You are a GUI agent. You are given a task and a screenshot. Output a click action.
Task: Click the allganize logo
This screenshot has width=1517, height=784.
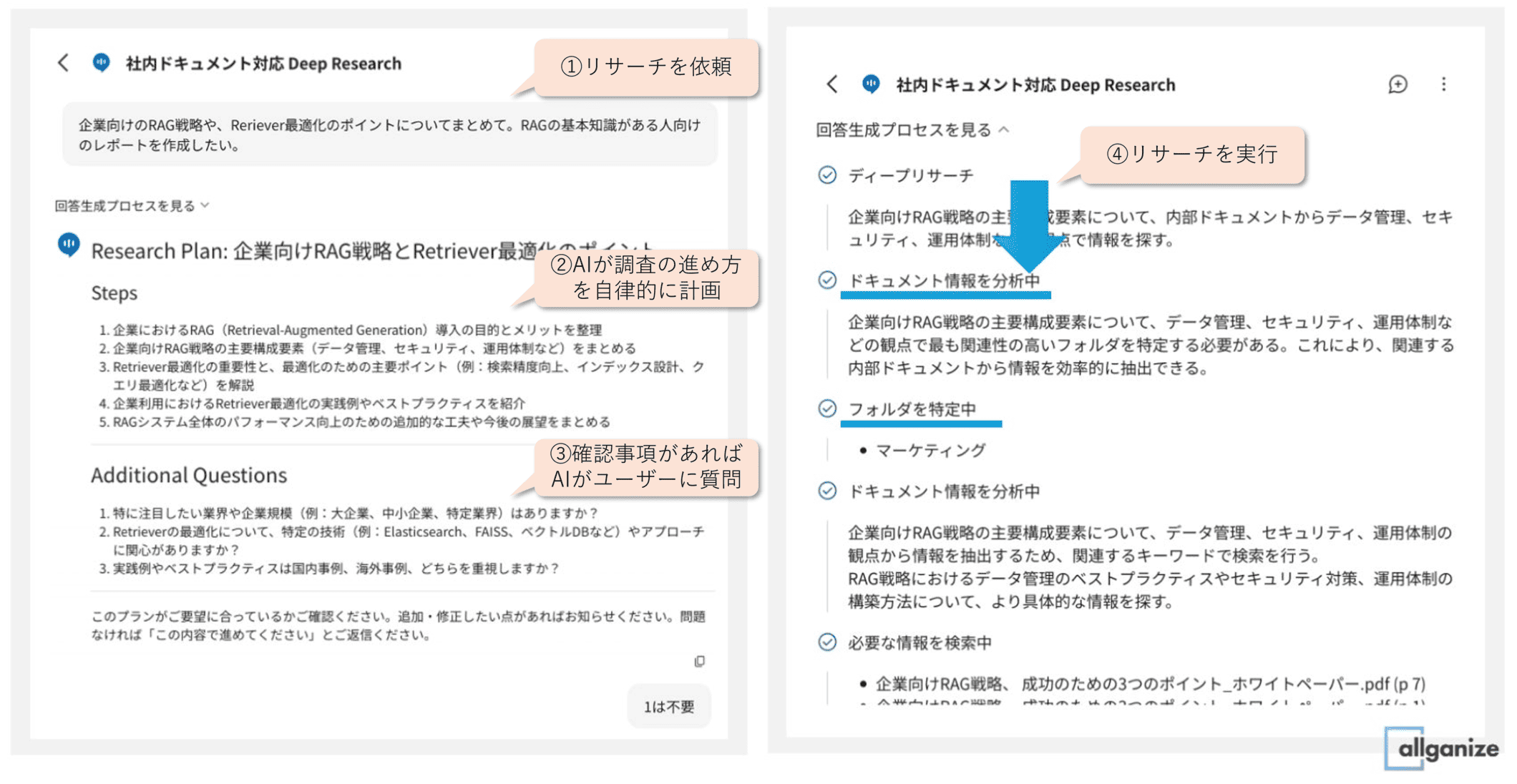coord(1442,749)
